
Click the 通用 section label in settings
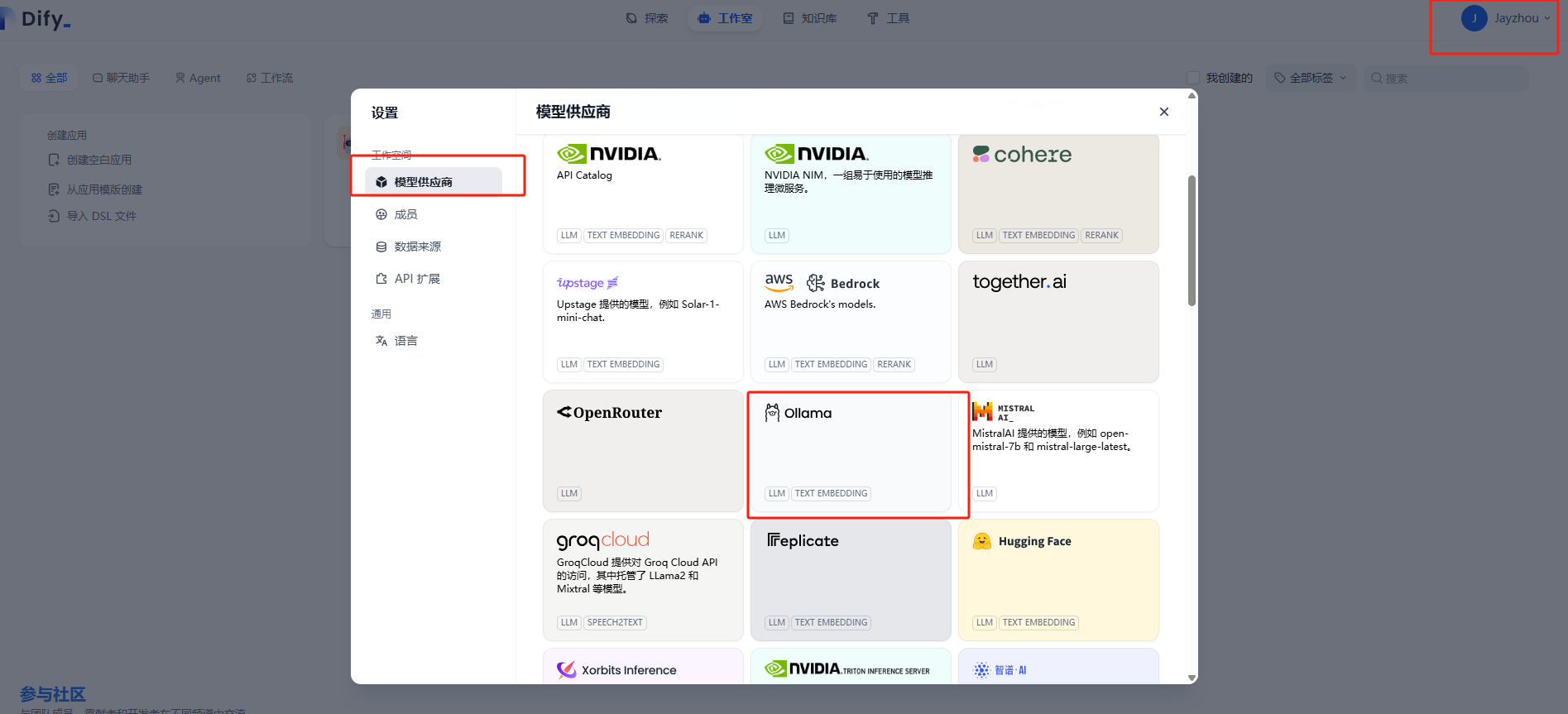point(381,314)
